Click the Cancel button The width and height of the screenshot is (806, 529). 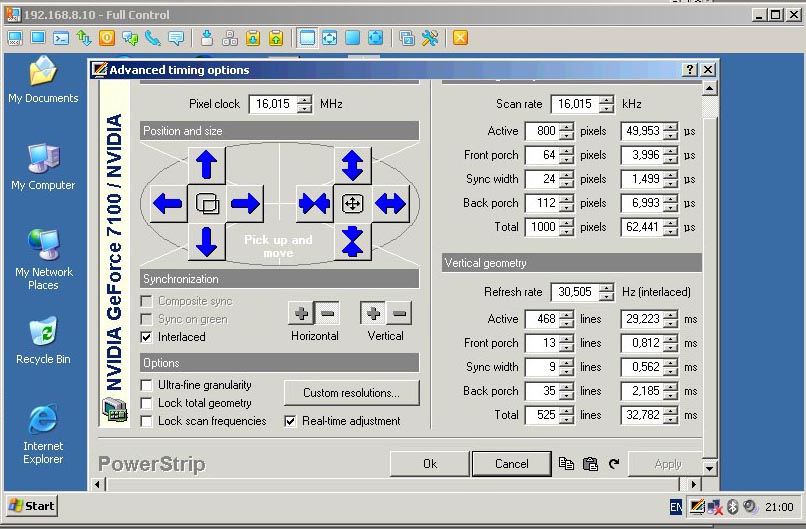511,464
